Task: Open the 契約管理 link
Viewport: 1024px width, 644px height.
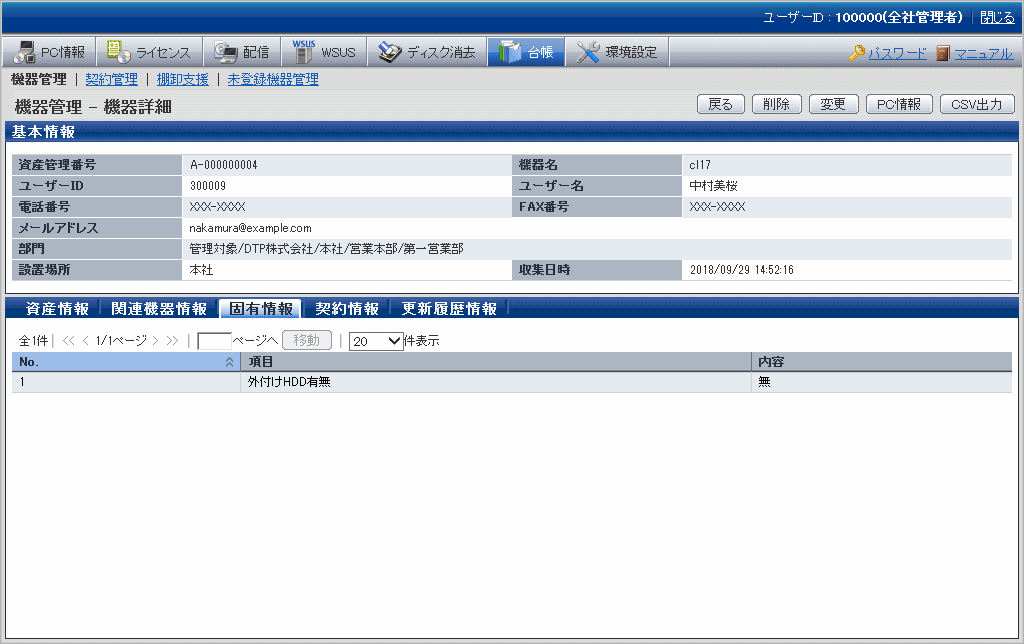Action: click(x=112, y=79)
